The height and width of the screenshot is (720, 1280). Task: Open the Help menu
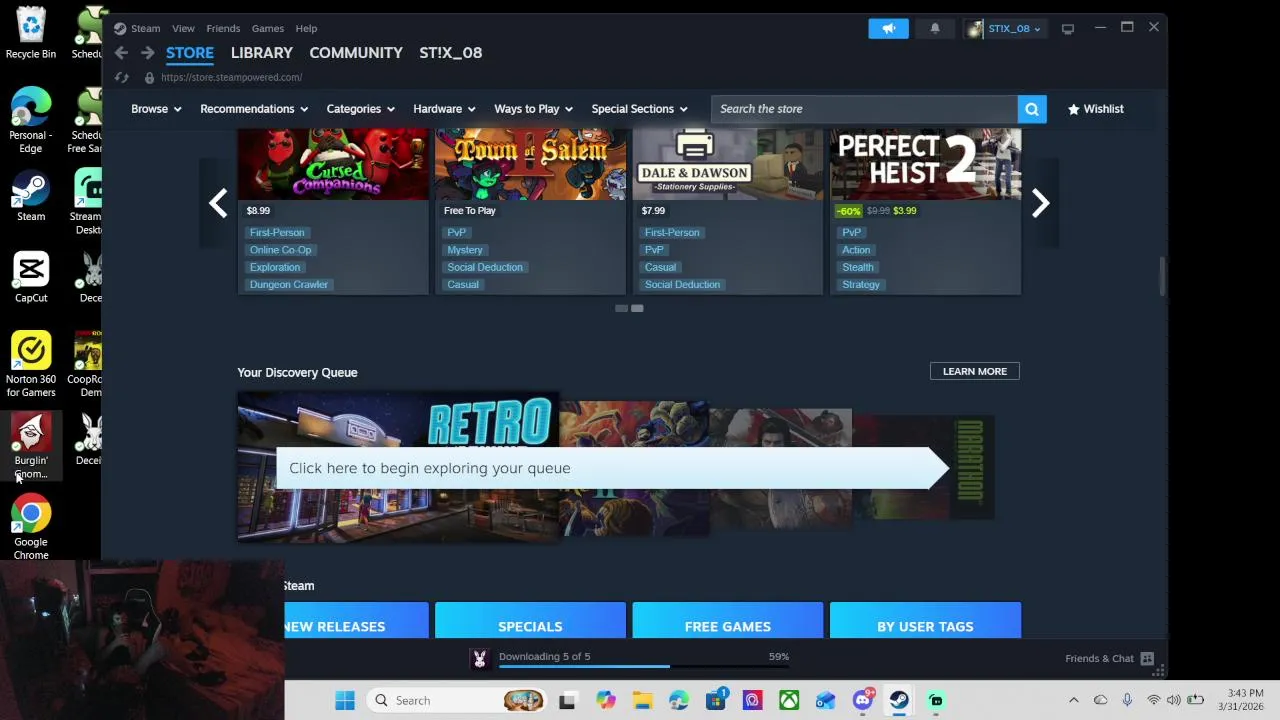(x=306, y=28)
